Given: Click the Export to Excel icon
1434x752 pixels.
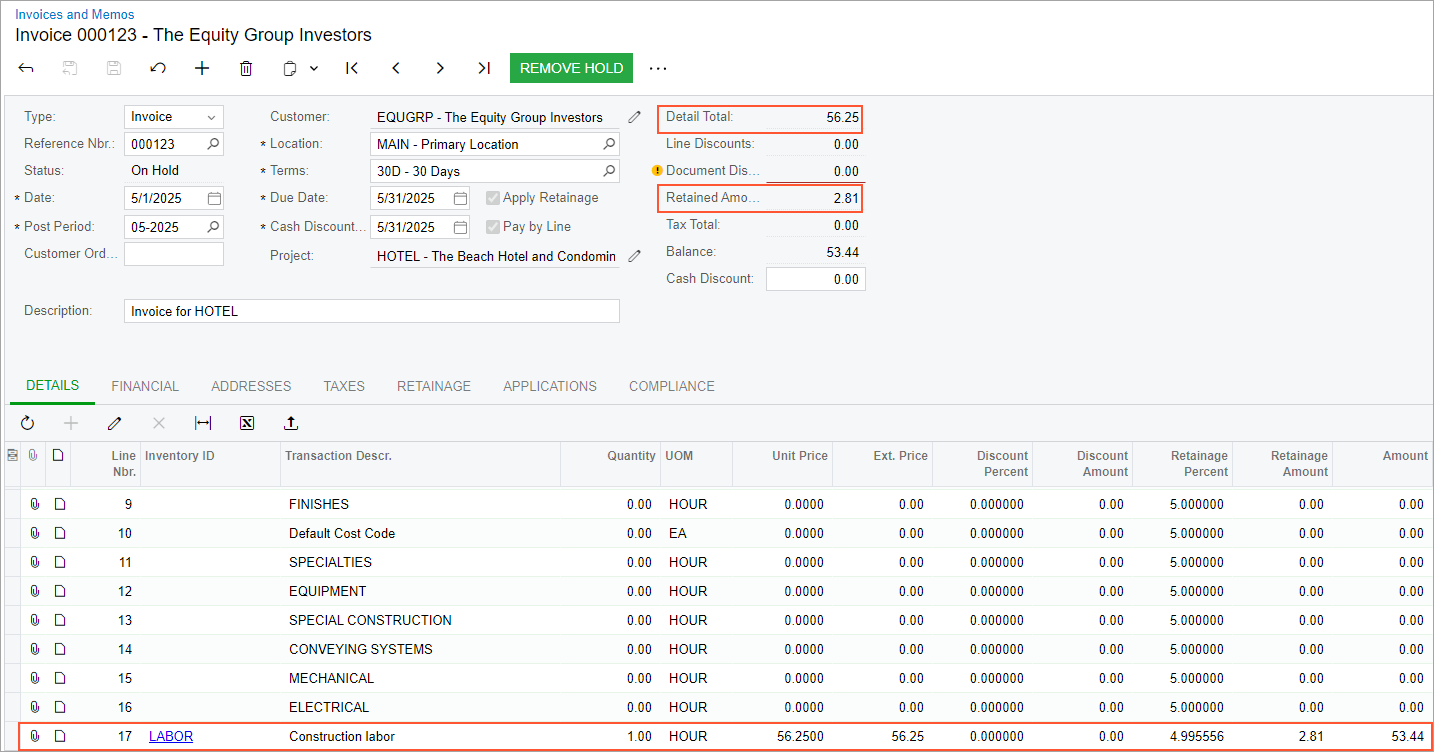Looking at the screenshot, I should click(x=247, y=423).
